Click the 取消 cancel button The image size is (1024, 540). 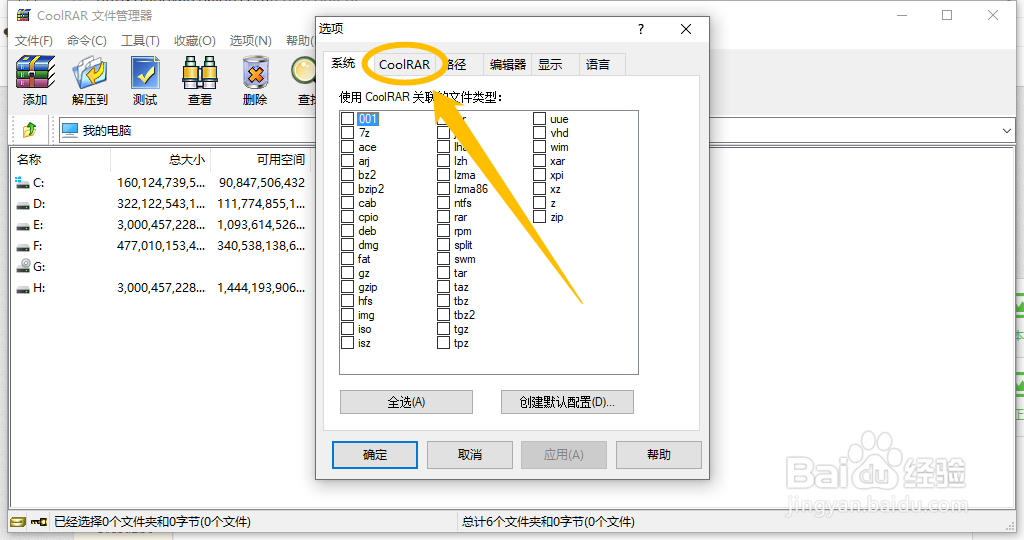point(470,455)
